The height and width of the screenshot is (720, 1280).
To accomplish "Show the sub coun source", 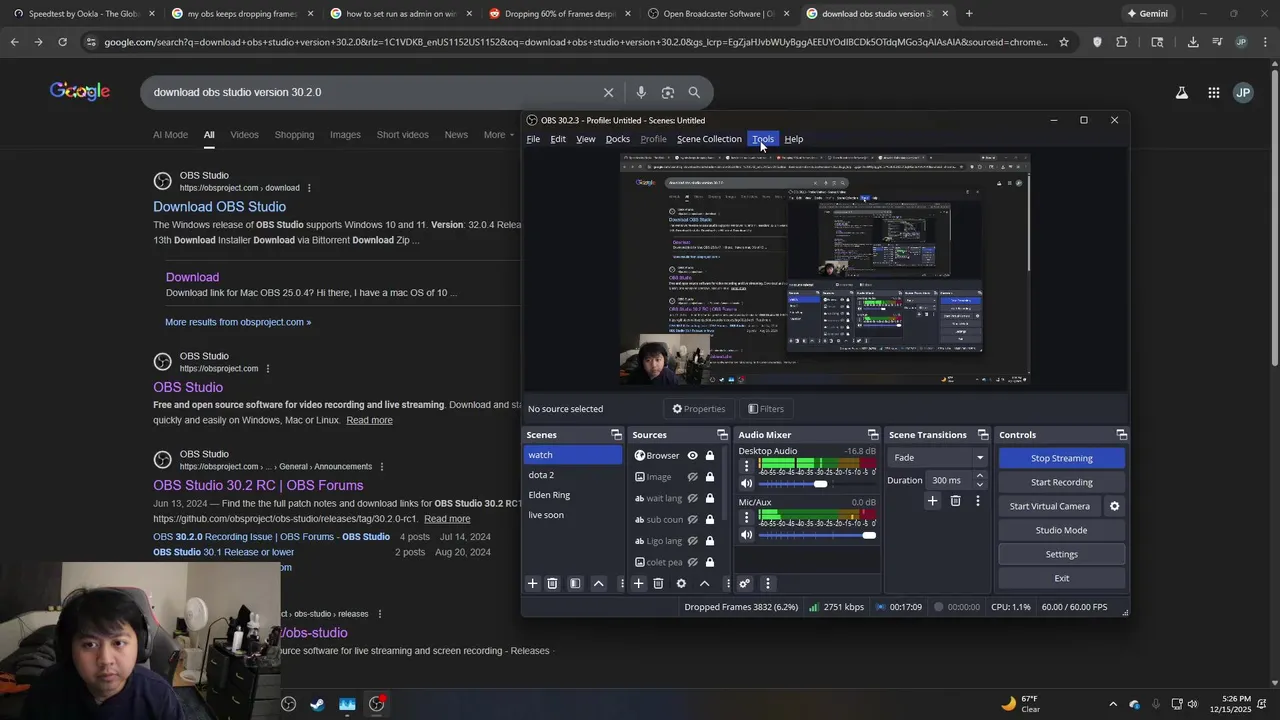I will point(692,520).
